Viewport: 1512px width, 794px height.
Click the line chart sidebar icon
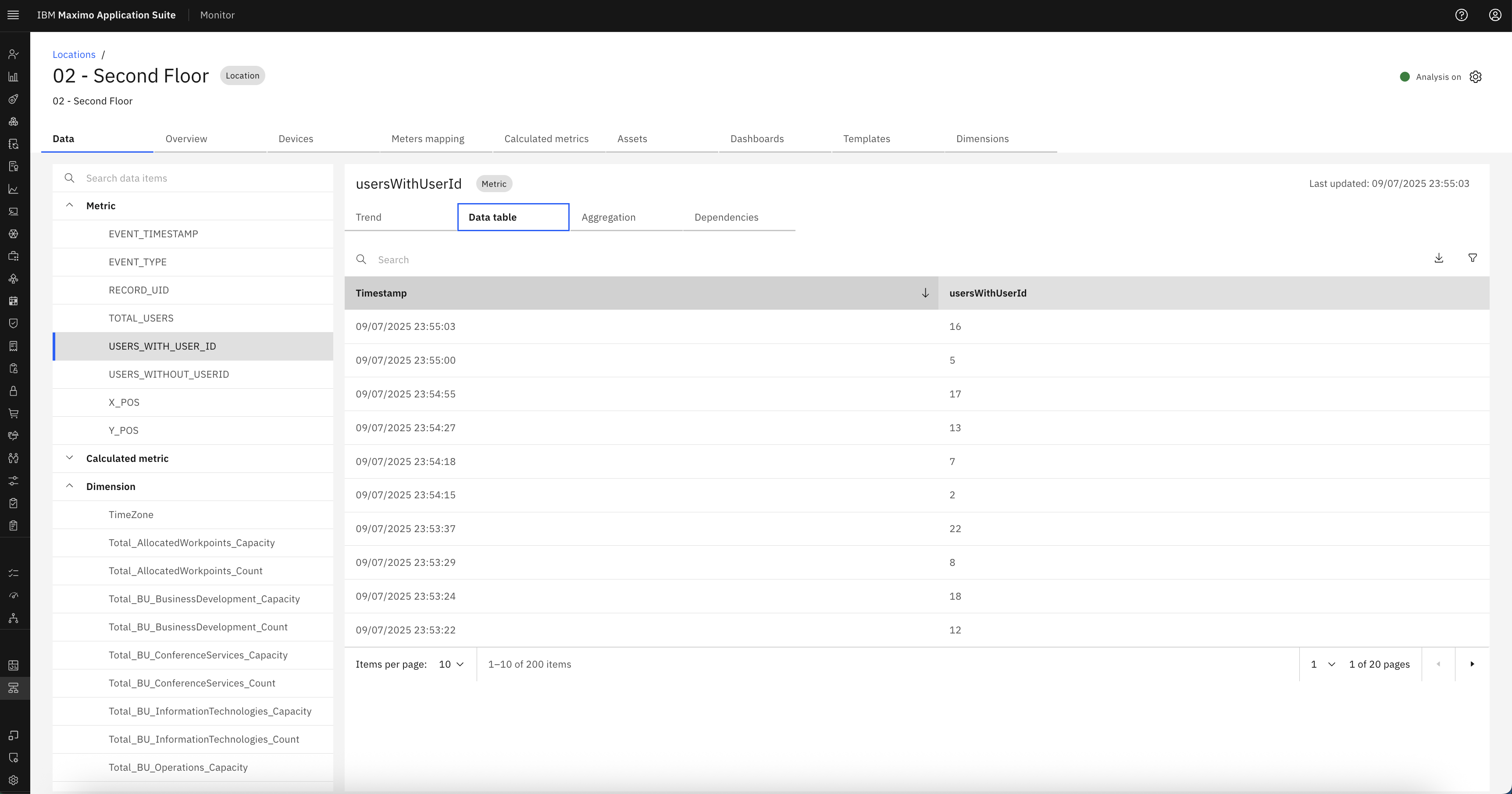point(14,189)
